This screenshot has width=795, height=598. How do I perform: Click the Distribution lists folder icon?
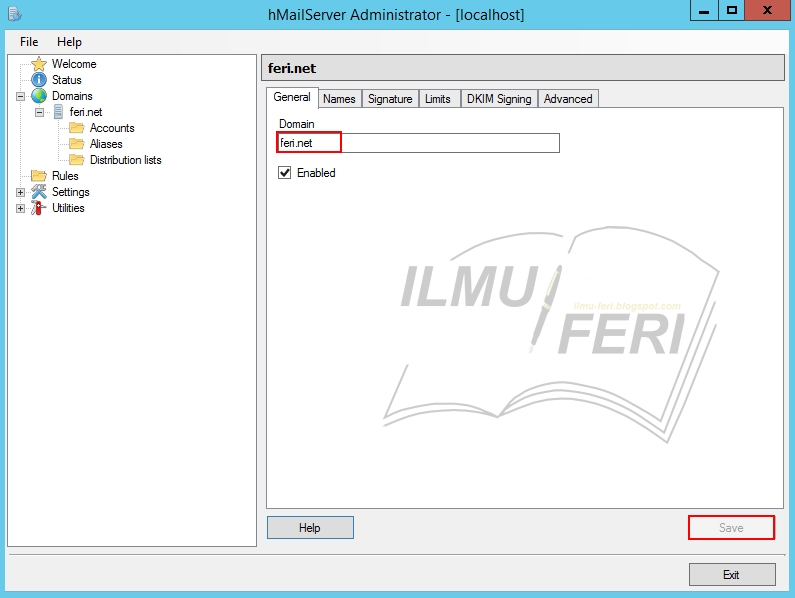[77, 160]
